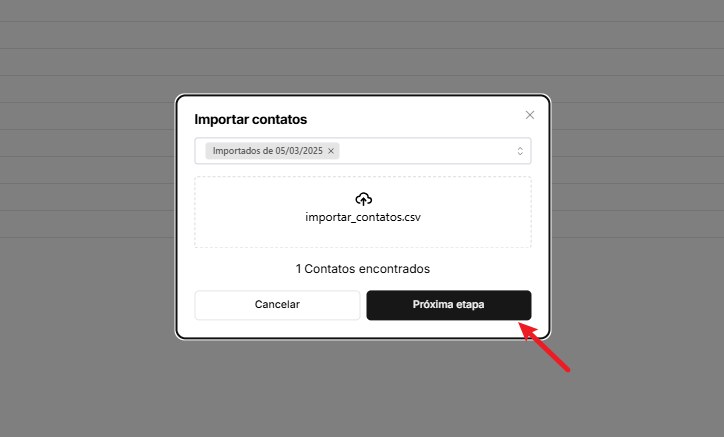The image size is (724, 437).
Task: Click the Importar contatos dialog title
Action: click(x=251, y=119)
